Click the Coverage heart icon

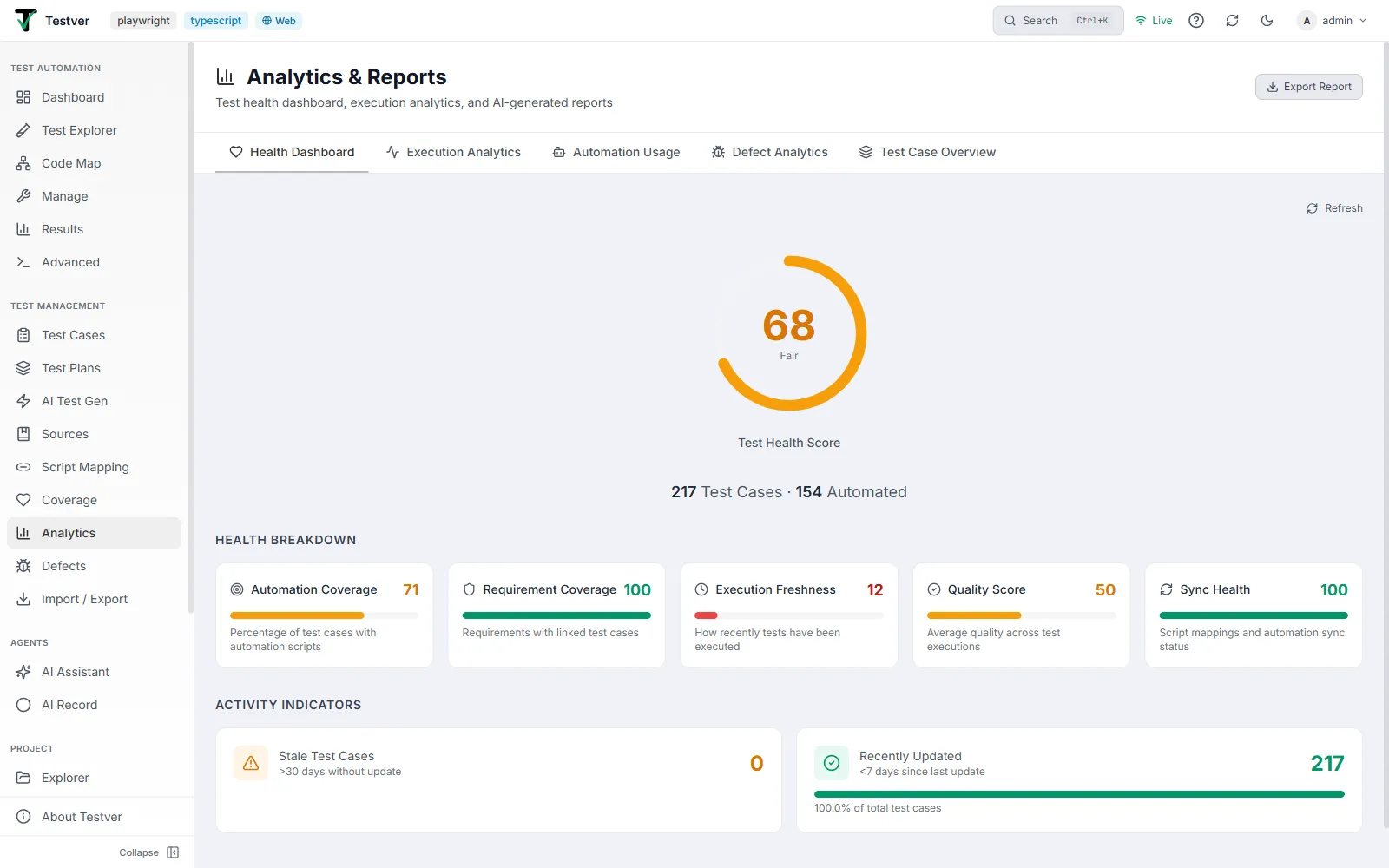23,500
